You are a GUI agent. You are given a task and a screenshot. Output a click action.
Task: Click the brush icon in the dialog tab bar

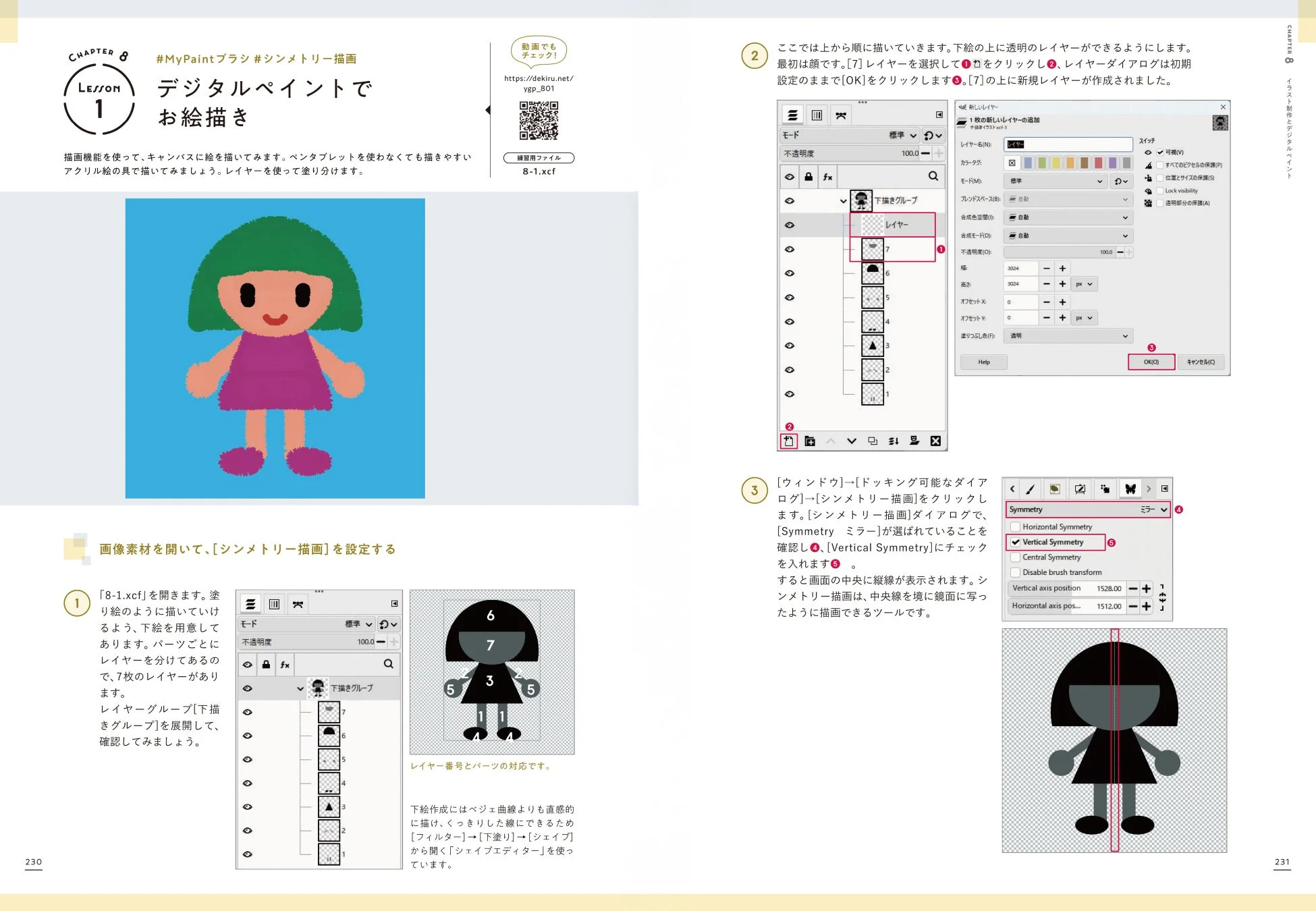tap(1031, 489)
